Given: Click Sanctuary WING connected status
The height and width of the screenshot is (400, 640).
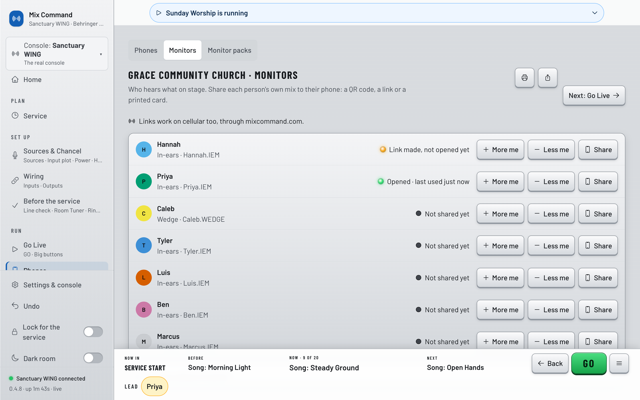Looking at the screenshot, I should click(x=47, y=378).
